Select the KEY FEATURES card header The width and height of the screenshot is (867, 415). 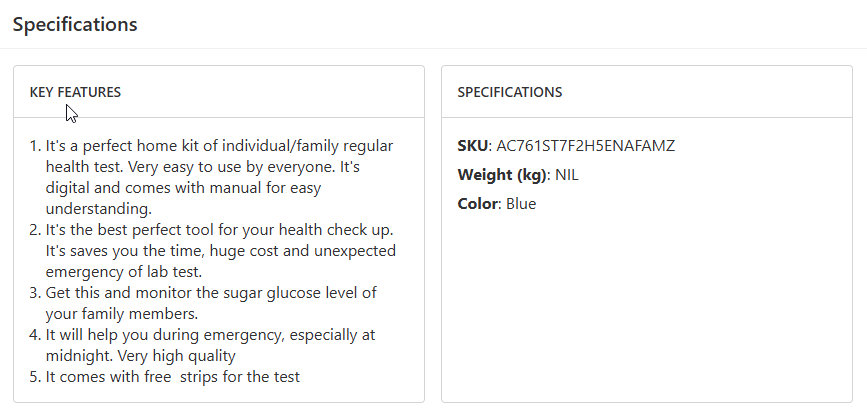point(75,92)
